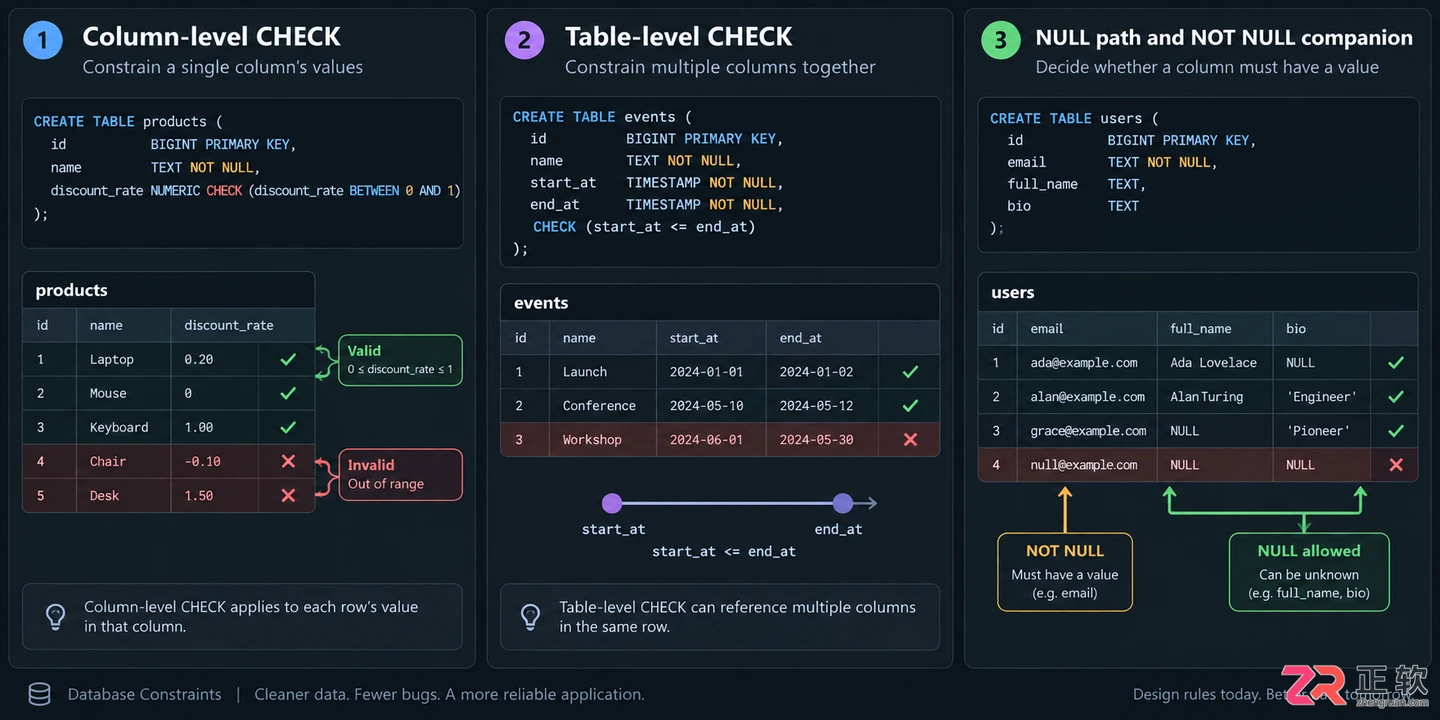Click the 'Engineer' bio cell

coord(1322,396)
